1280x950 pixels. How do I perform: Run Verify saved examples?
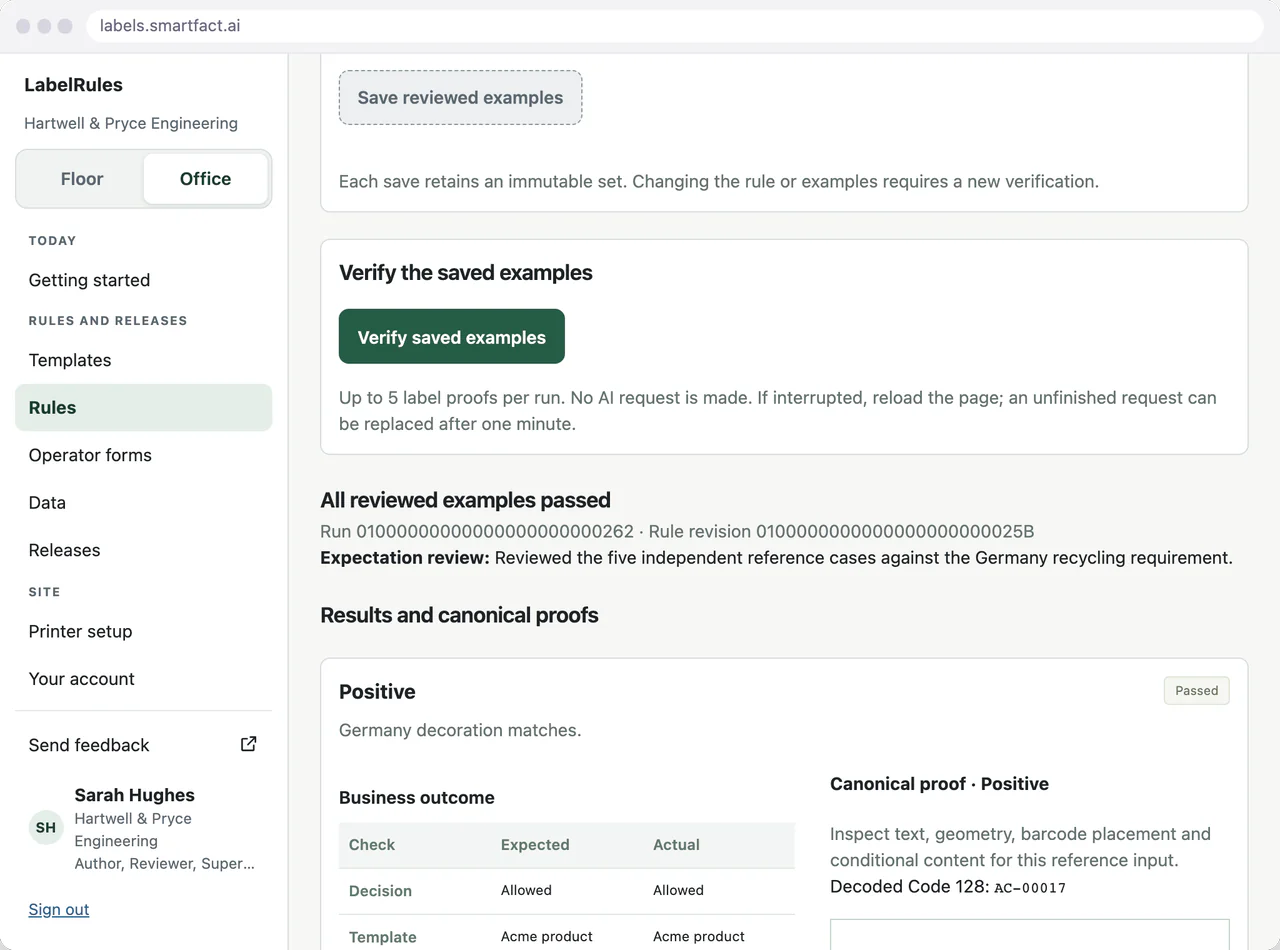[x=452, y=337]
